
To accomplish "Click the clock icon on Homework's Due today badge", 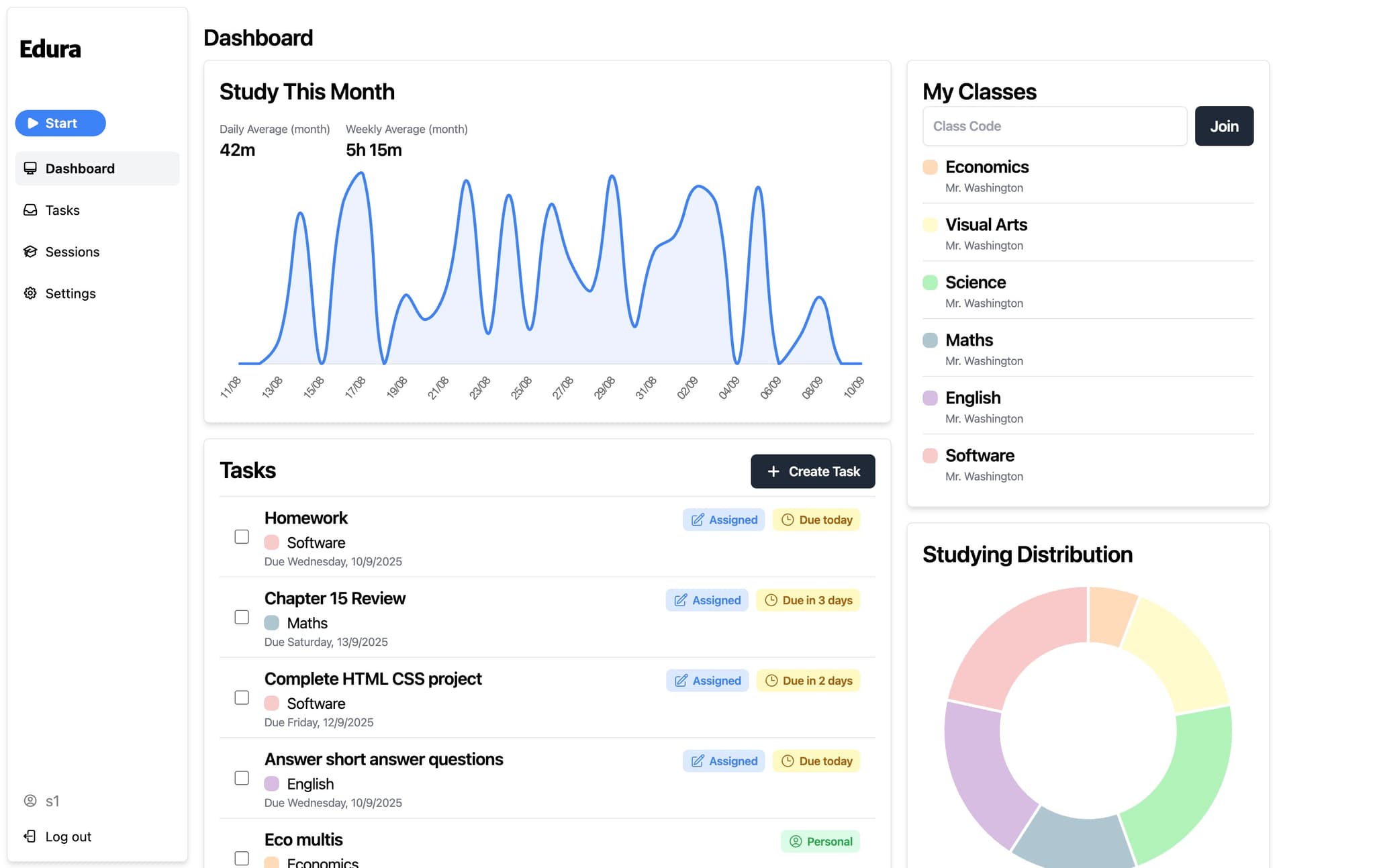I will click(787, 519).
